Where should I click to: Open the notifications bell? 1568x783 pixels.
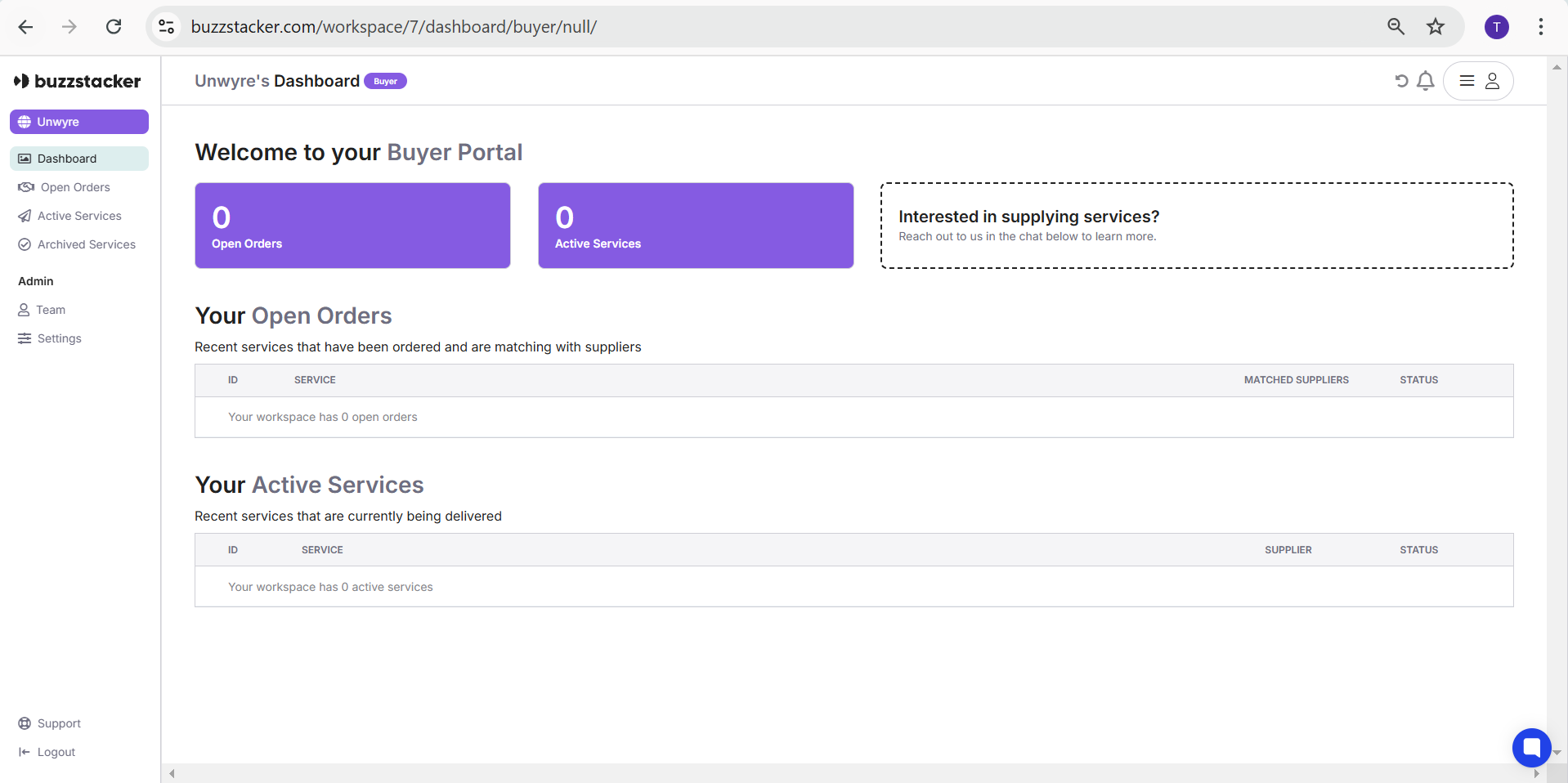(1426, 81)
